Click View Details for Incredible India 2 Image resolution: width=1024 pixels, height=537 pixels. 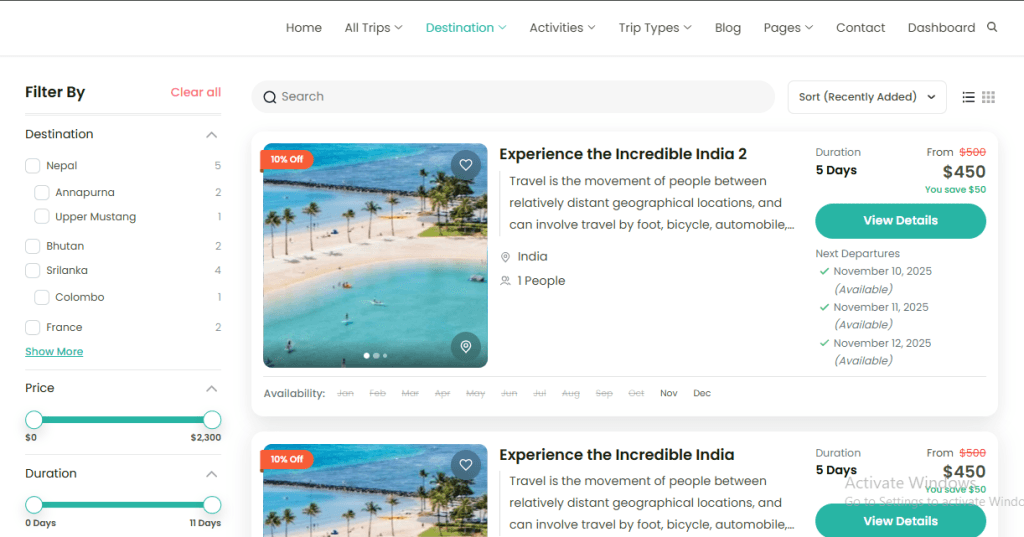[900, 221]
